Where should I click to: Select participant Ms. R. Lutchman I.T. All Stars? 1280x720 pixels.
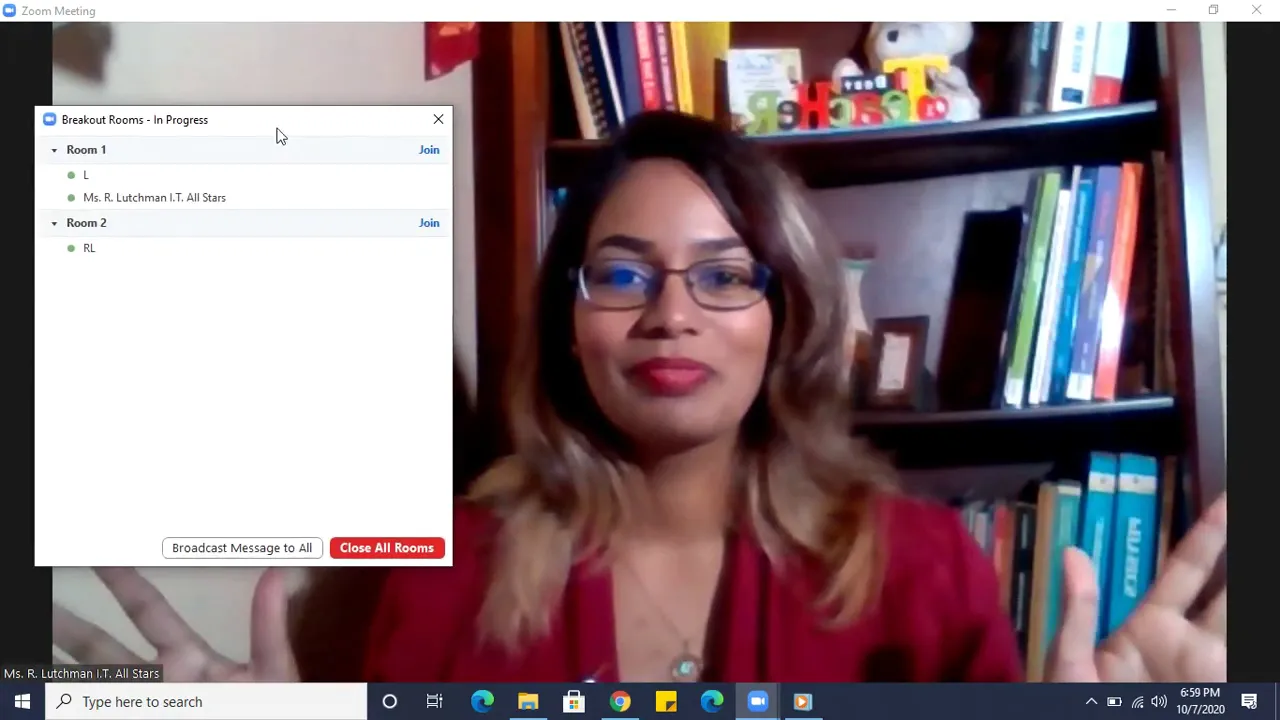tap(154, 198)
